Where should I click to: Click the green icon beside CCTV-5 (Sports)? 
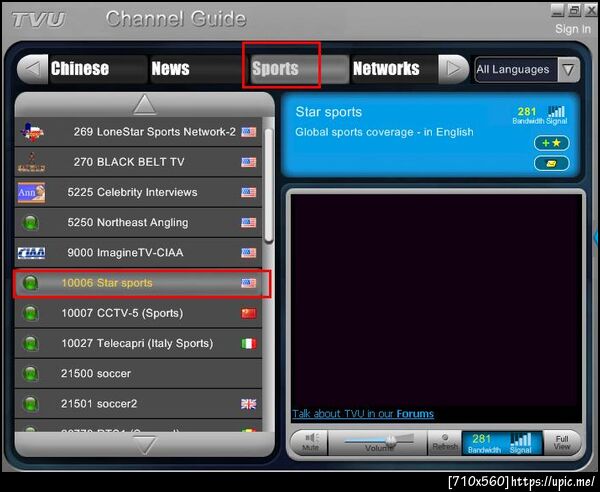click(31, 313)
